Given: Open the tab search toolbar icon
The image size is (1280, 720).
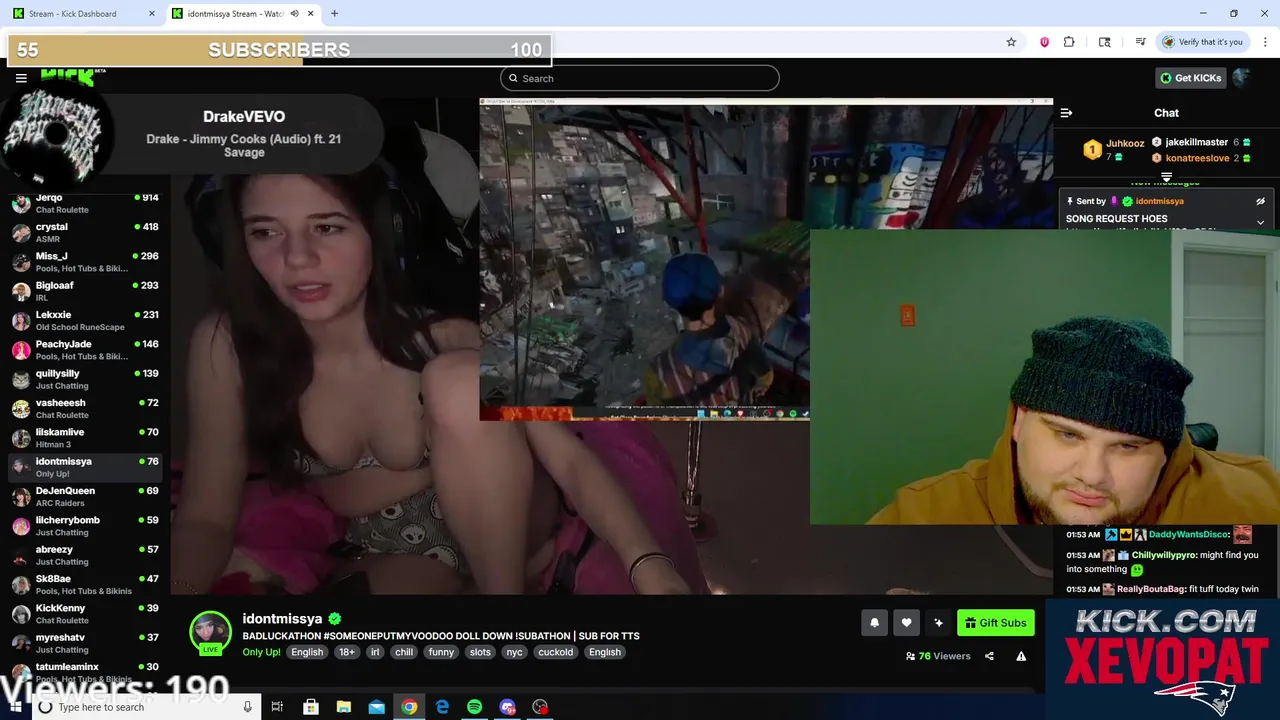Looking at the screenshot, I should click(x=1104, y=42).
